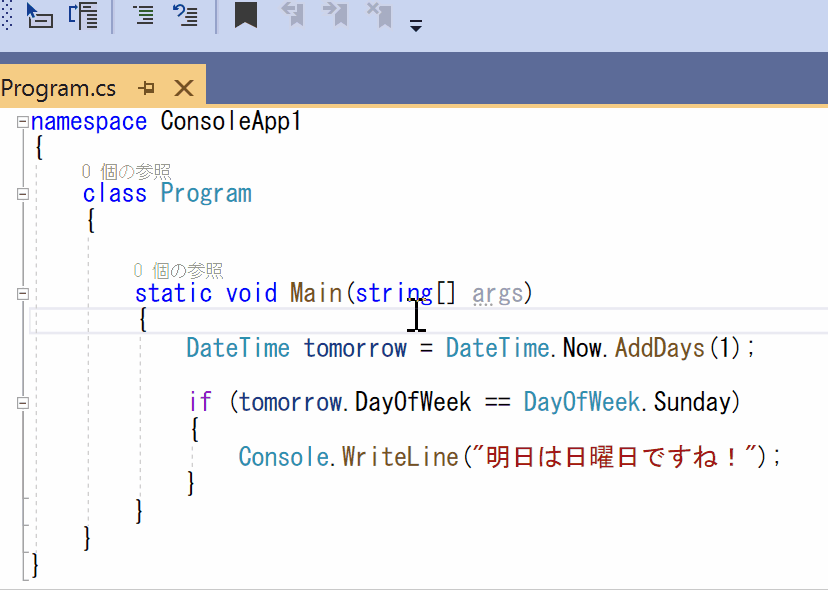
Task: Click the void keyword
Action: pos(251,294)
